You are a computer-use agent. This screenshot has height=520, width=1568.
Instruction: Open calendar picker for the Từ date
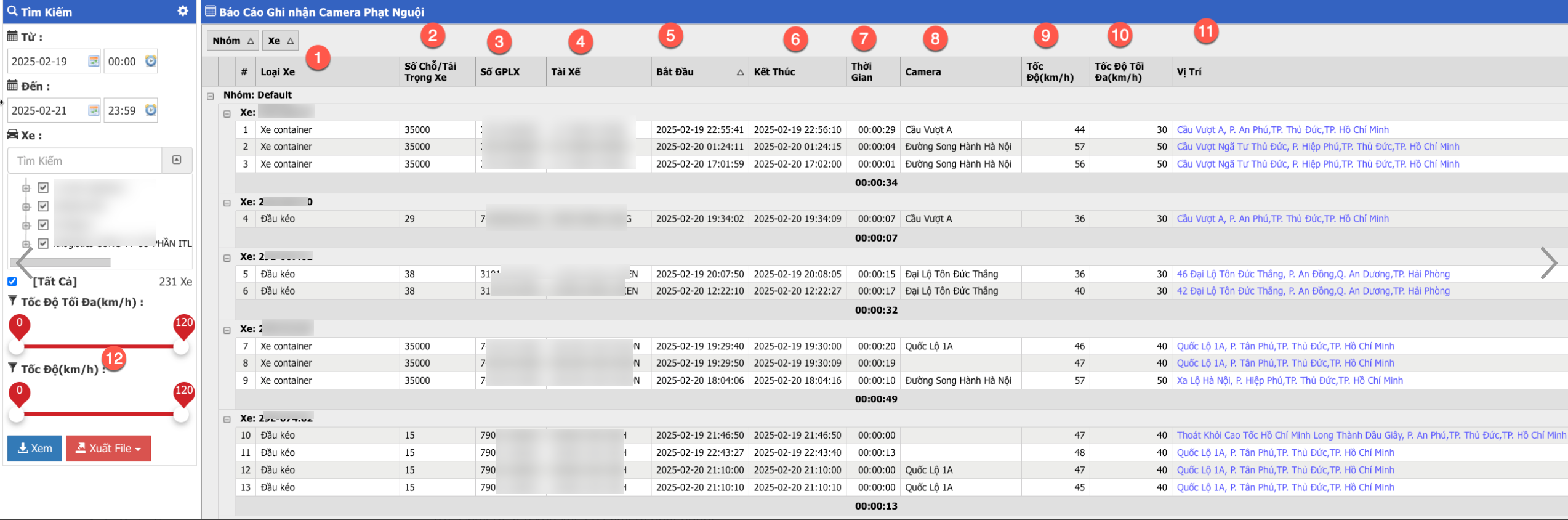tap(94, 61)
